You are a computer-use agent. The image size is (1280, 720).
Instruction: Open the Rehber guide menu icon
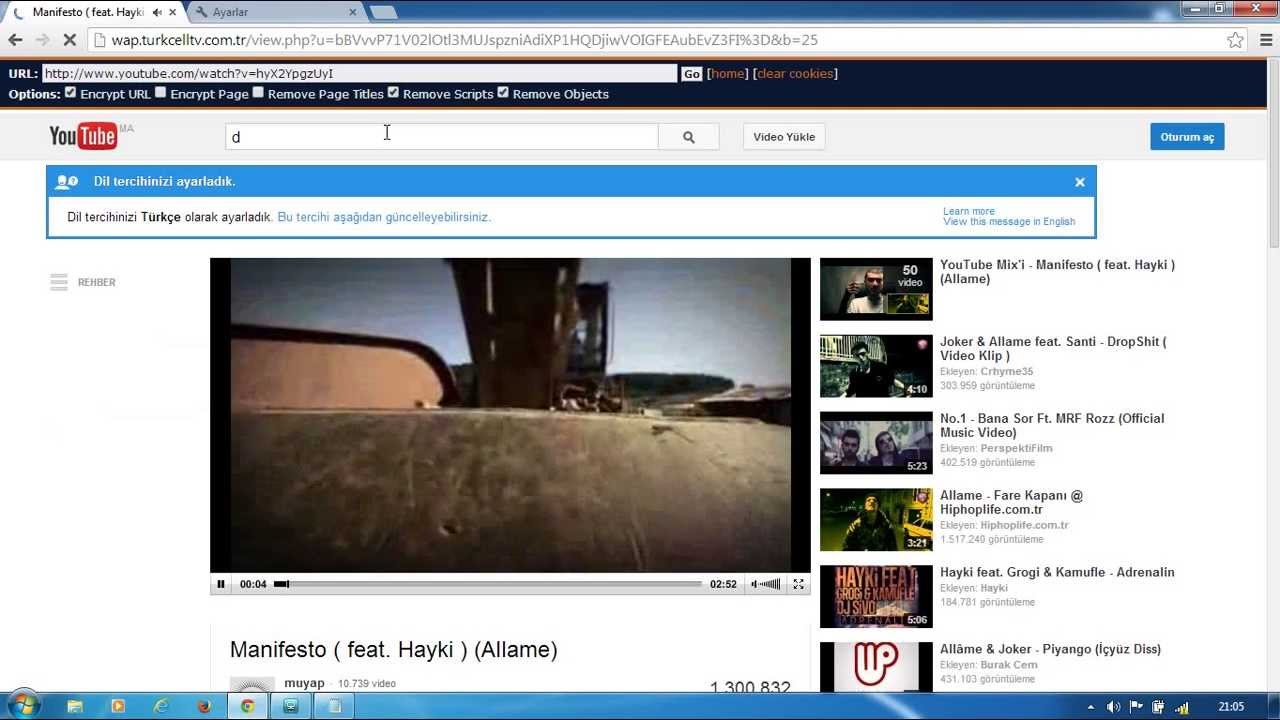click(x=59, y=282)
